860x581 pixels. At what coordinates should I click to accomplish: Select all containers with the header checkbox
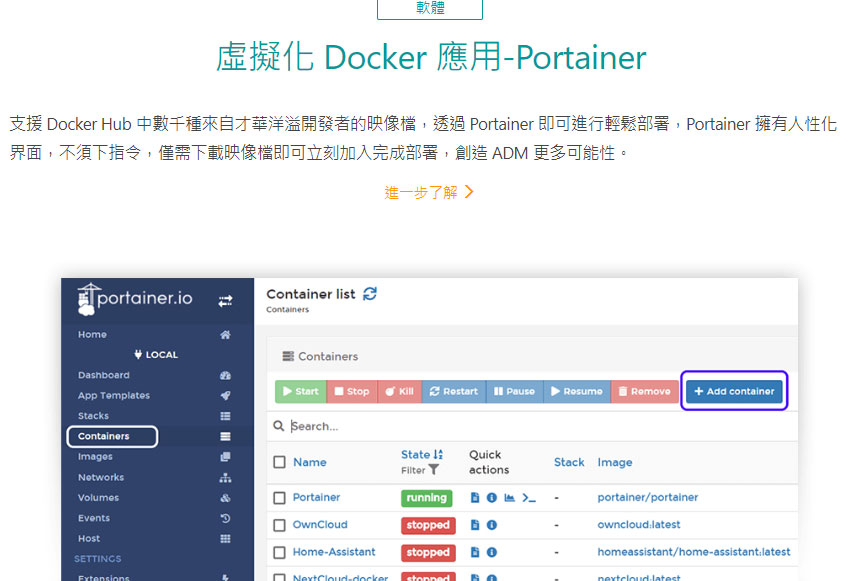pyautogui.click(x=280, y=462)
